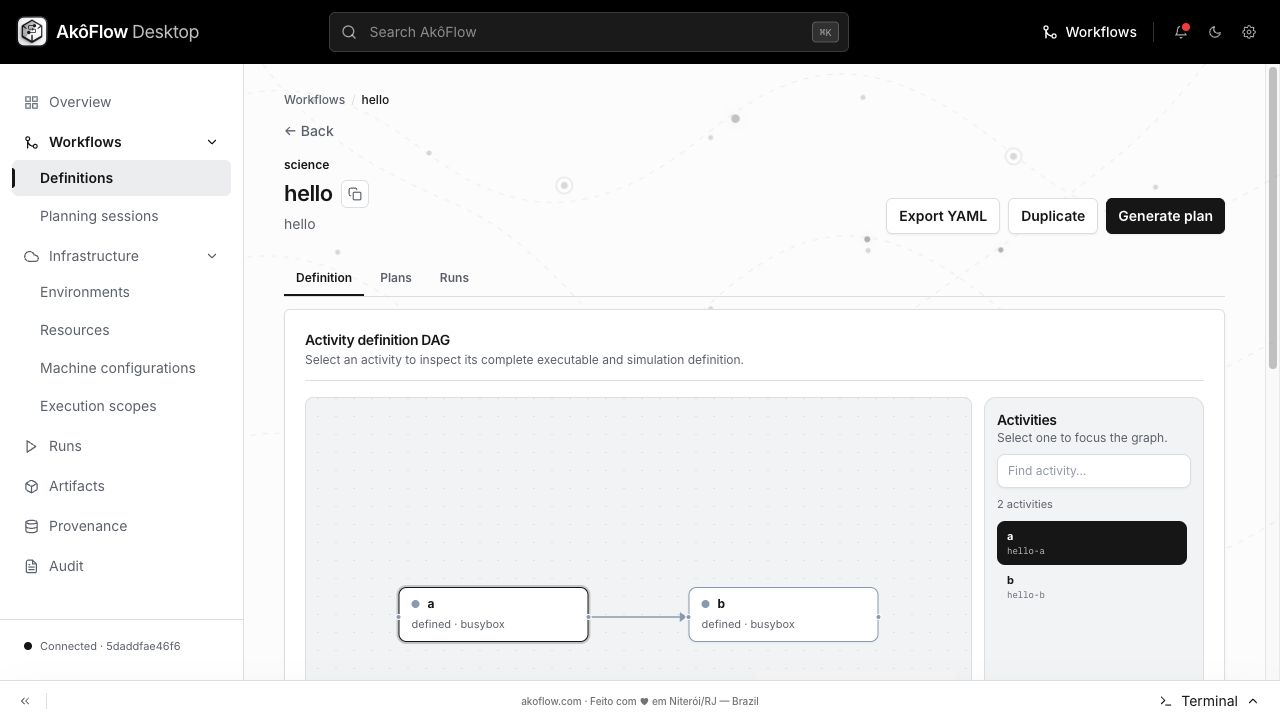Image resolution: width=1280 pixels, height=720 pixels.
Task: Open Resources in the sidebar
Action: coord(121,330)
